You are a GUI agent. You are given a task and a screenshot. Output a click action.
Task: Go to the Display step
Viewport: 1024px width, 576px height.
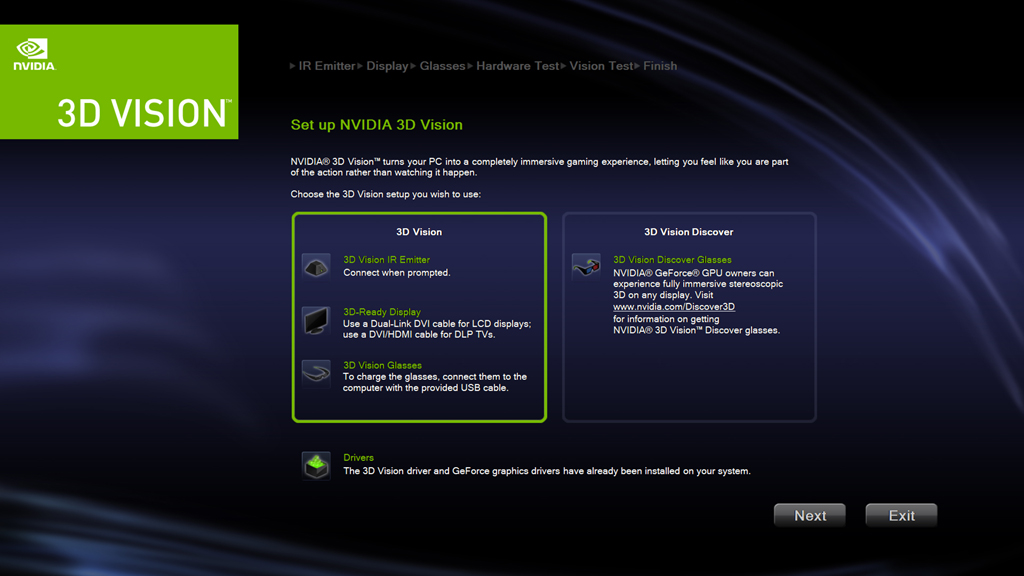(387, 66)
